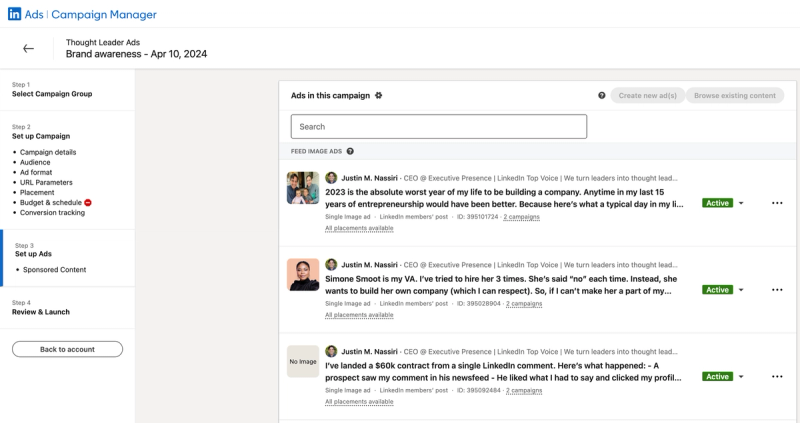Image resolution: width=800 pixels, height=423 pixels.
Task: Open ad text starting '2023 is the absolute worst year'
Action: 504,198
